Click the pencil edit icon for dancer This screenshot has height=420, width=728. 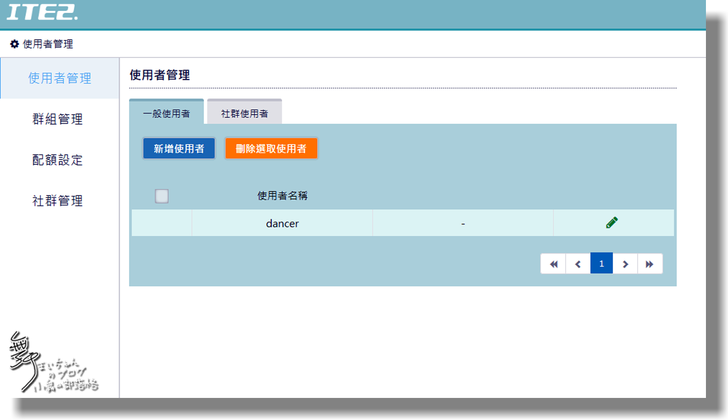(612, 223)
